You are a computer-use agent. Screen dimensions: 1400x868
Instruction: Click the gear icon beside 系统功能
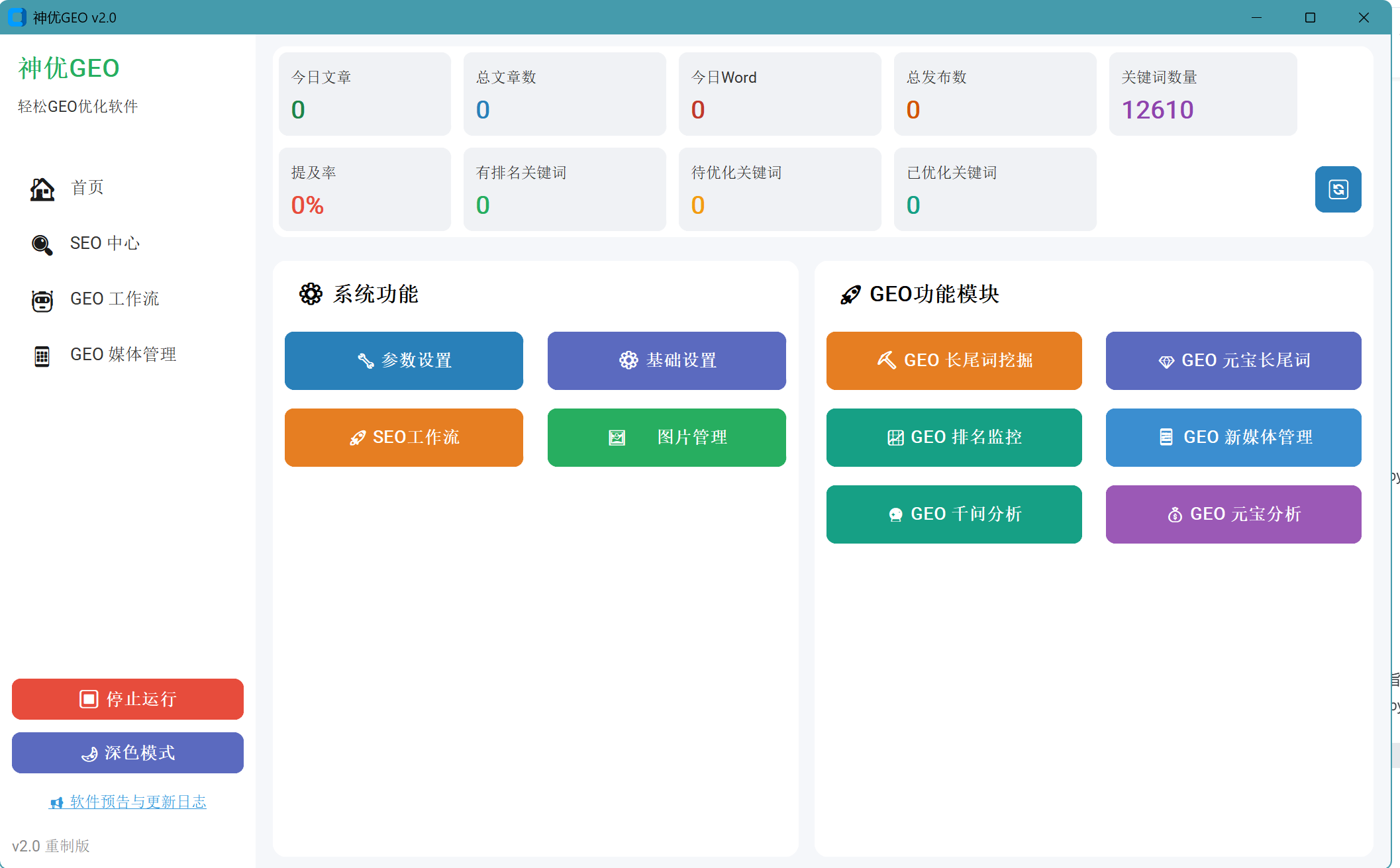(311, 293)
